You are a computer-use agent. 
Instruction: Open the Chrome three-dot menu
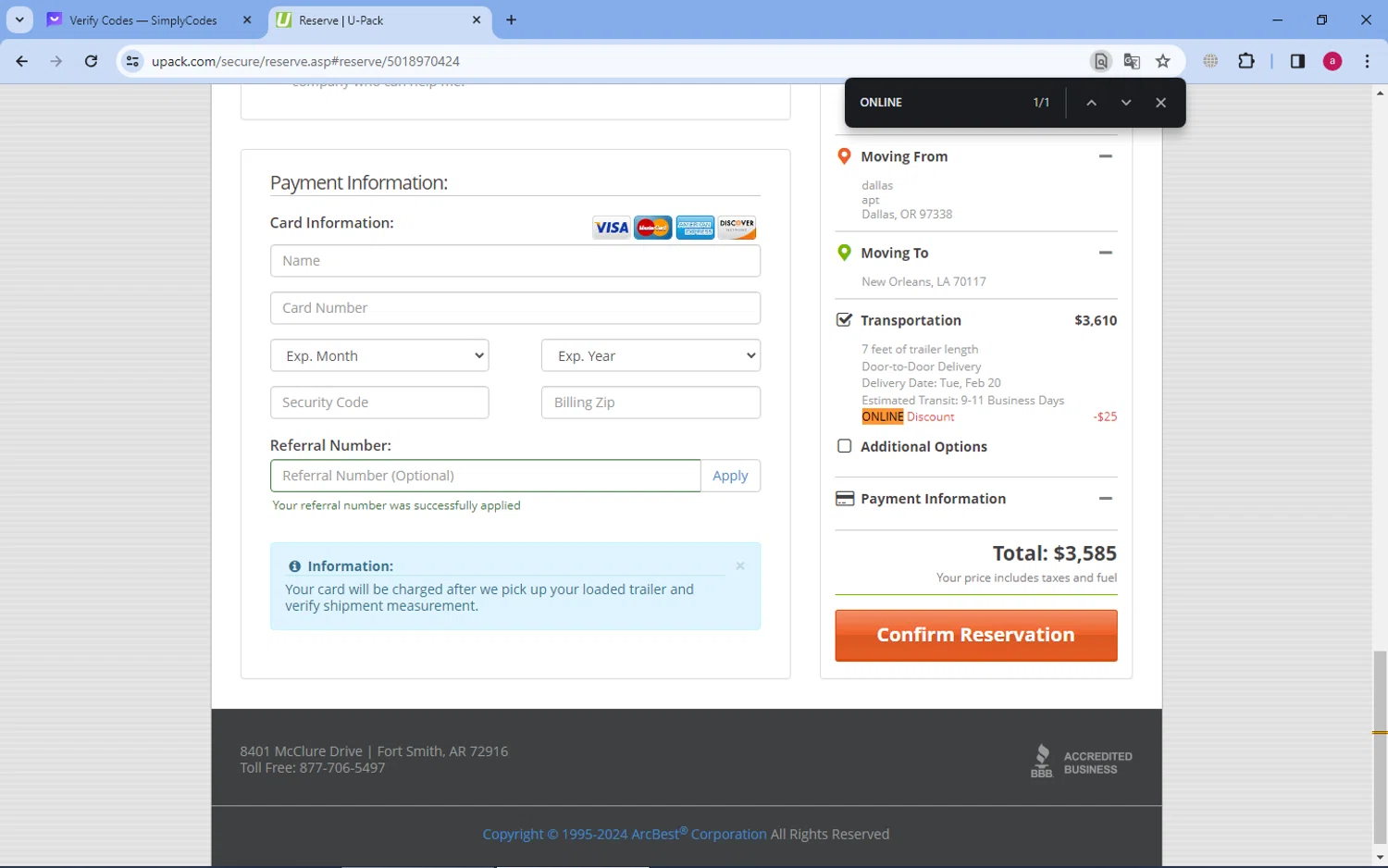pos(1367,61)
